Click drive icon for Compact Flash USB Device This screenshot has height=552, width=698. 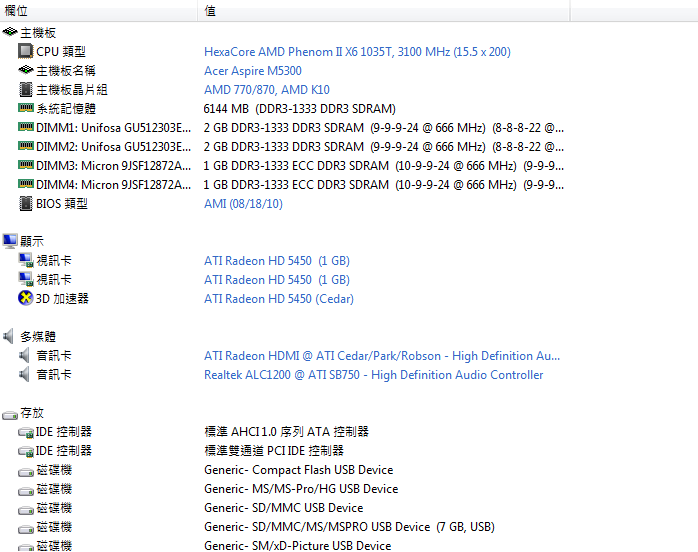click(x=26, y=472)
